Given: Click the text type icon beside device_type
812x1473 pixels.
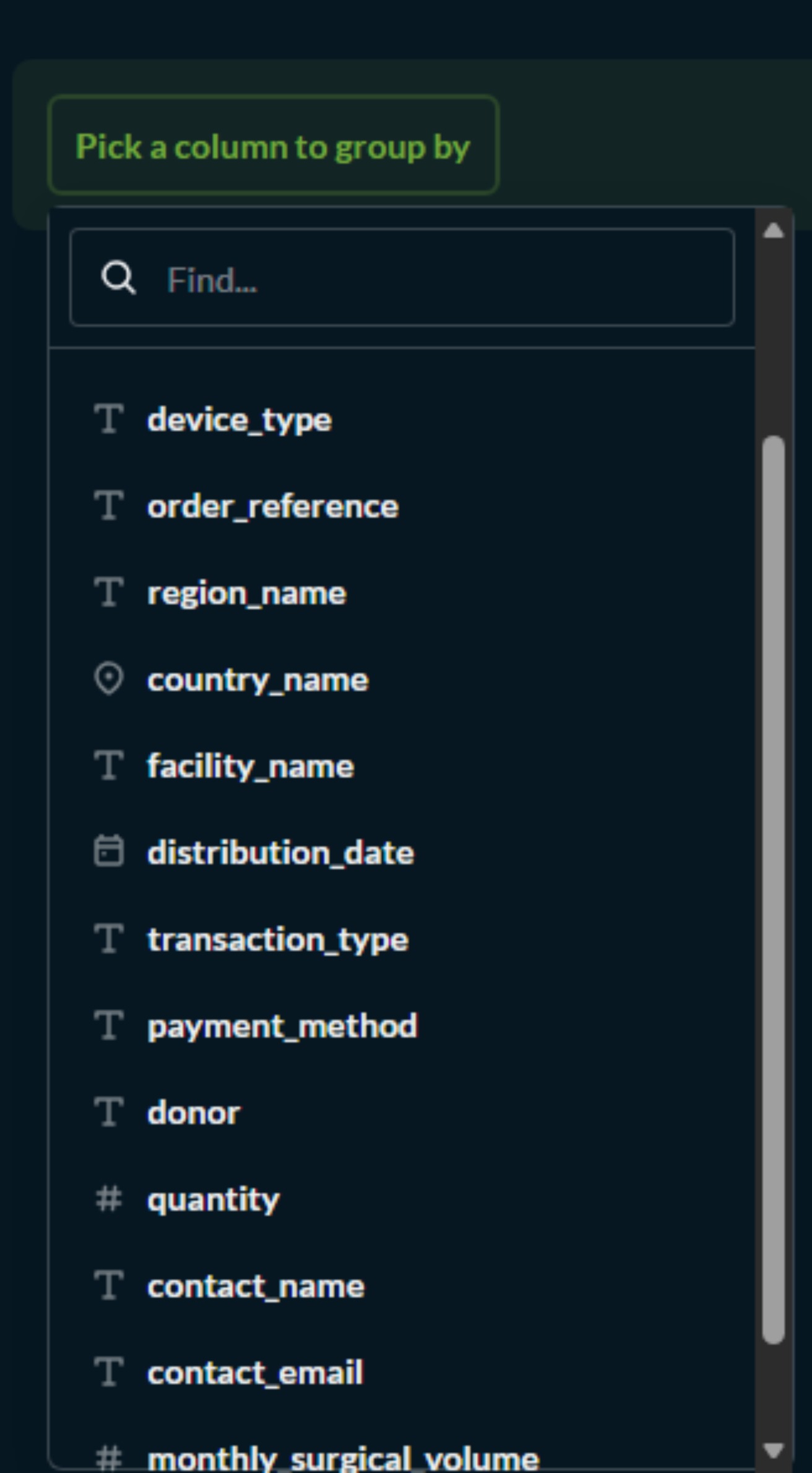Looking at the screenshot, I should (109, 419).
